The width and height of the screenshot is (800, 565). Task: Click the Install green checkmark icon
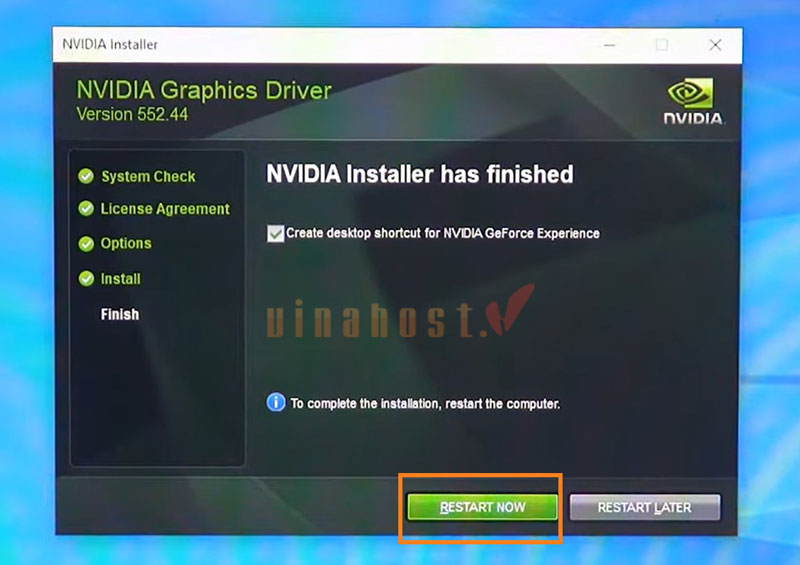(x=86, y=279)
